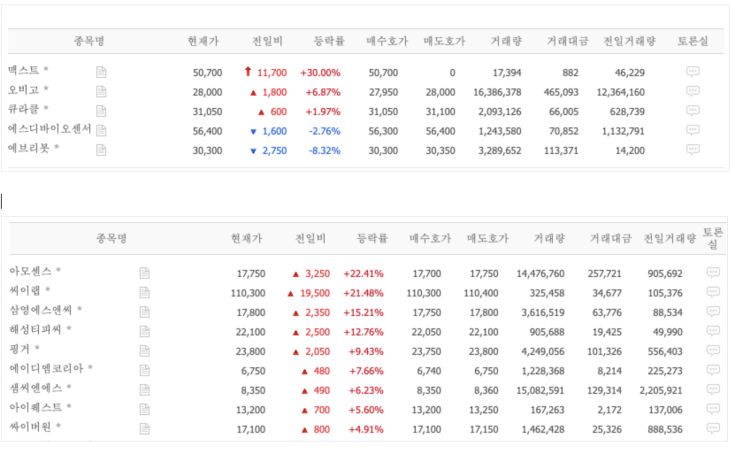Open document icon next to 오비고
This screenshot has width=743, height=454.
click(101, 91)
